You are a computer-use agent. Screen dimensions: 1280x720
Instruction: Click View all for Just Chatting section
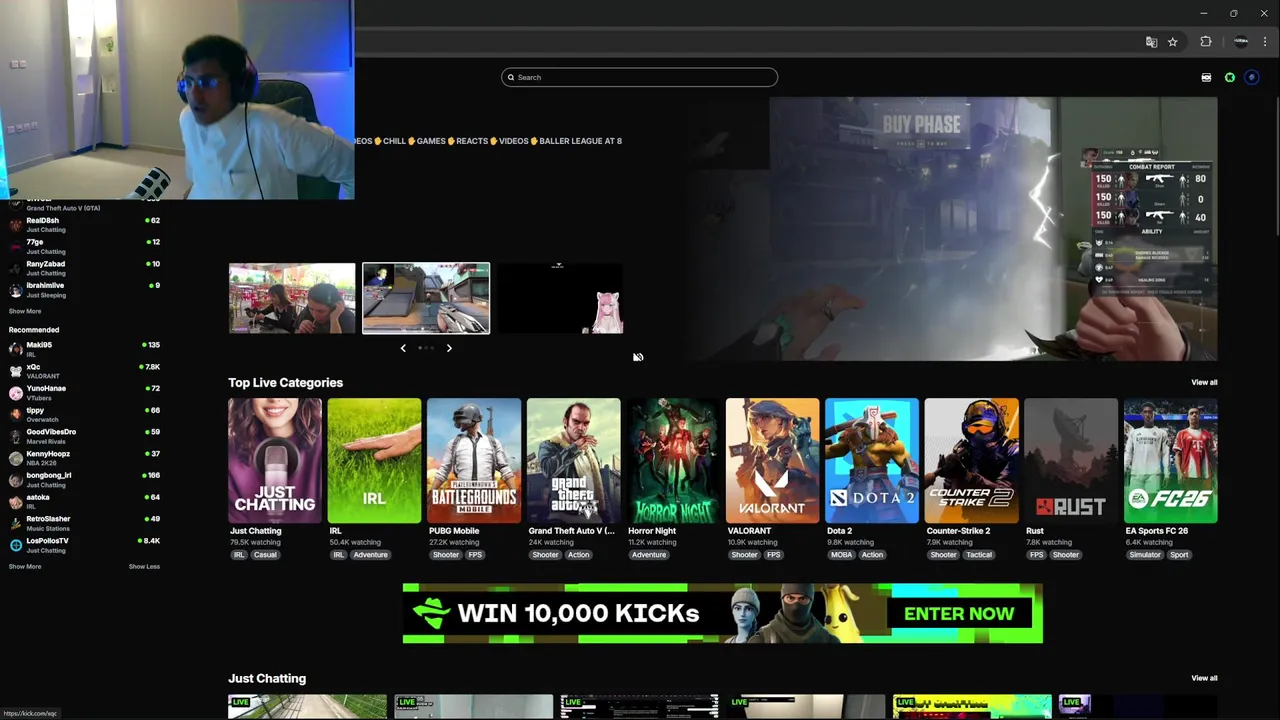pos(1204,678)
